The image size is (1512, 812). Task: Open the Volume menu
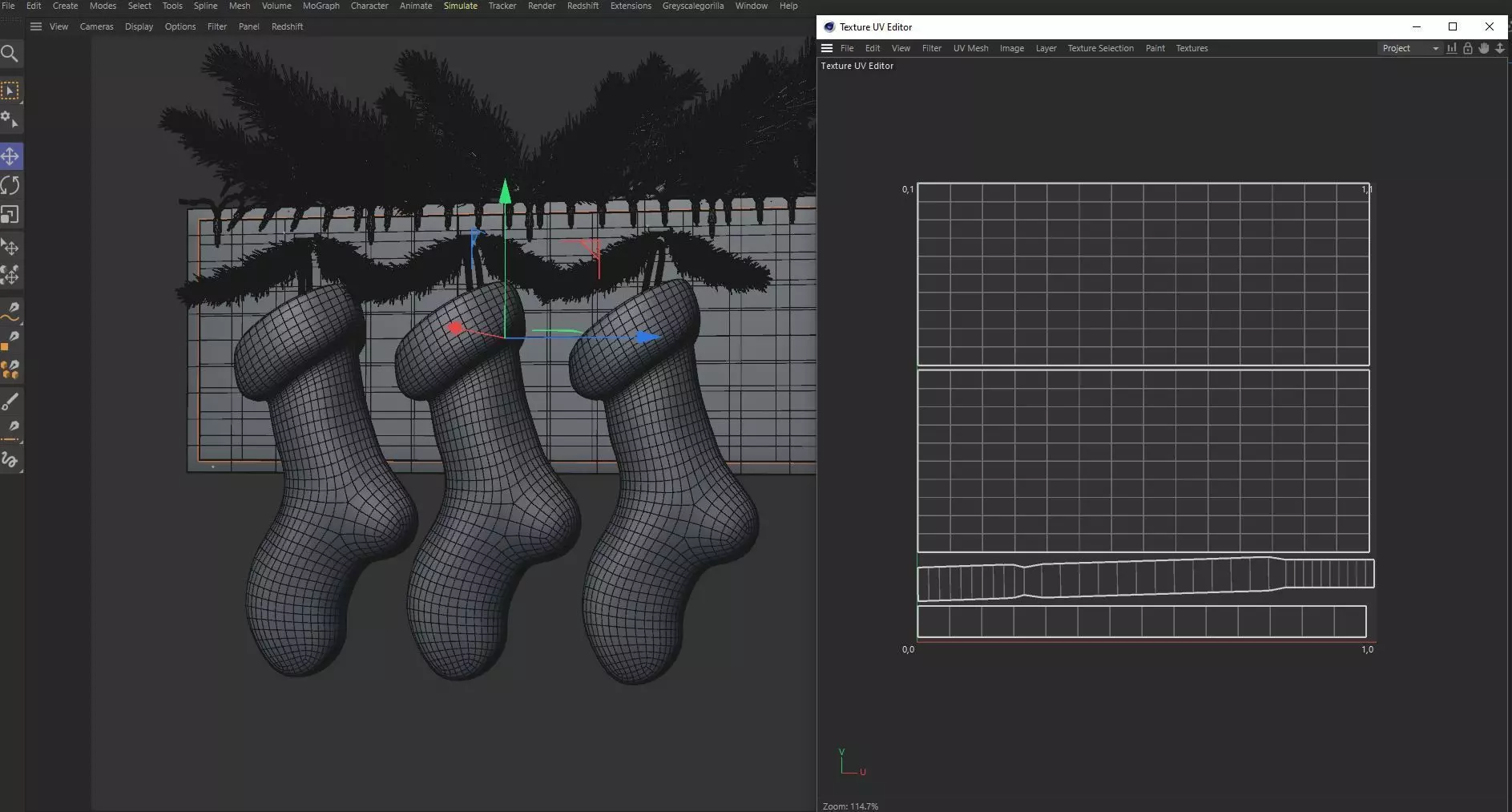(x=276, y=6)
